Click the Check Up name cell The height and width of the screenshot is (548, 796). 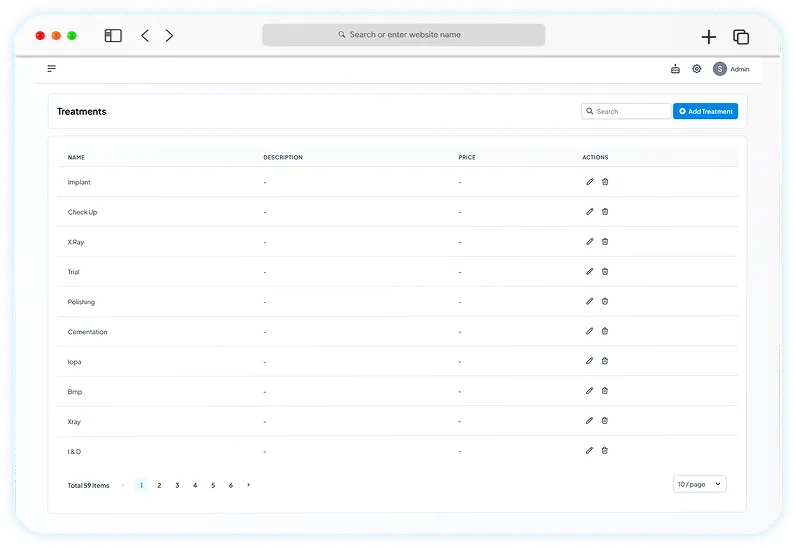tap(82, 212)
